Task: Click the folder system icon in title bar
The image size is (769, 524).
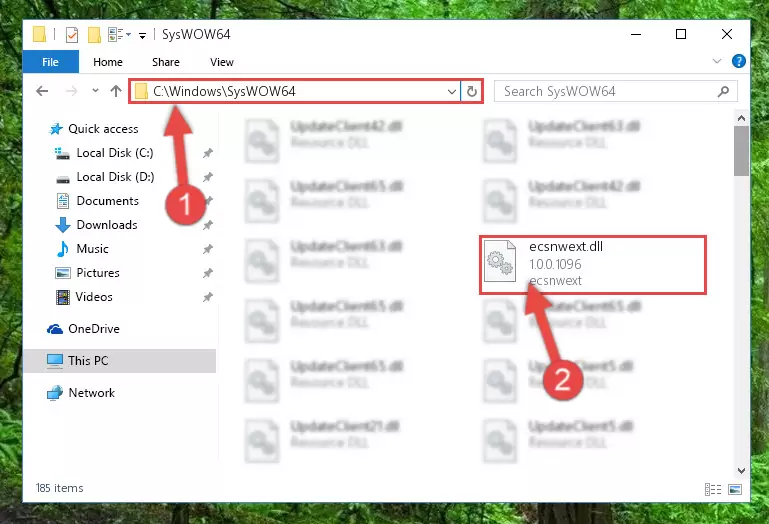Action: tap(39, 34)
